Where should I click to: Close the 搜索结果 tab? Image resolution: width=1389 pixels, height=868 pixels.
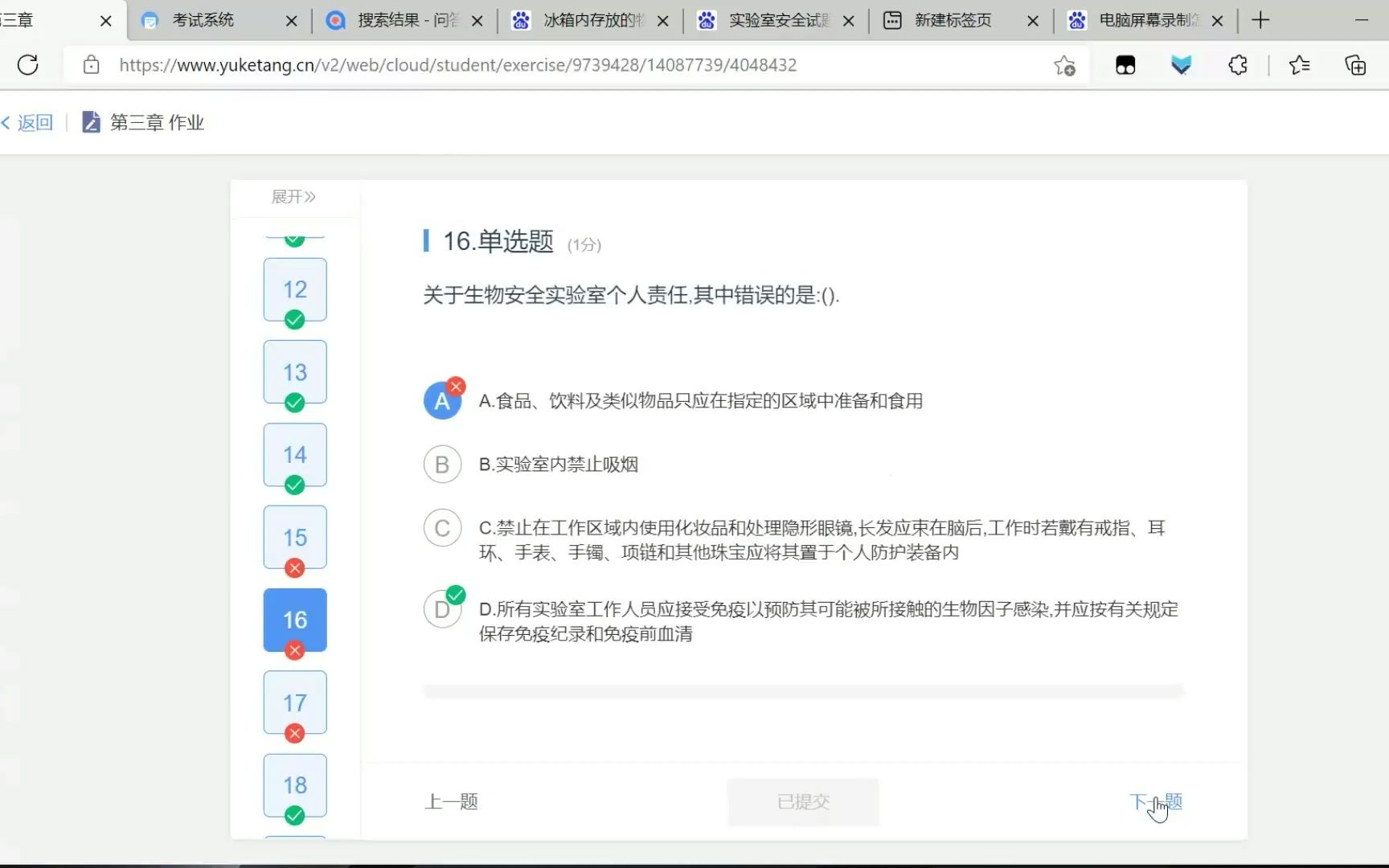coord(477,21)
